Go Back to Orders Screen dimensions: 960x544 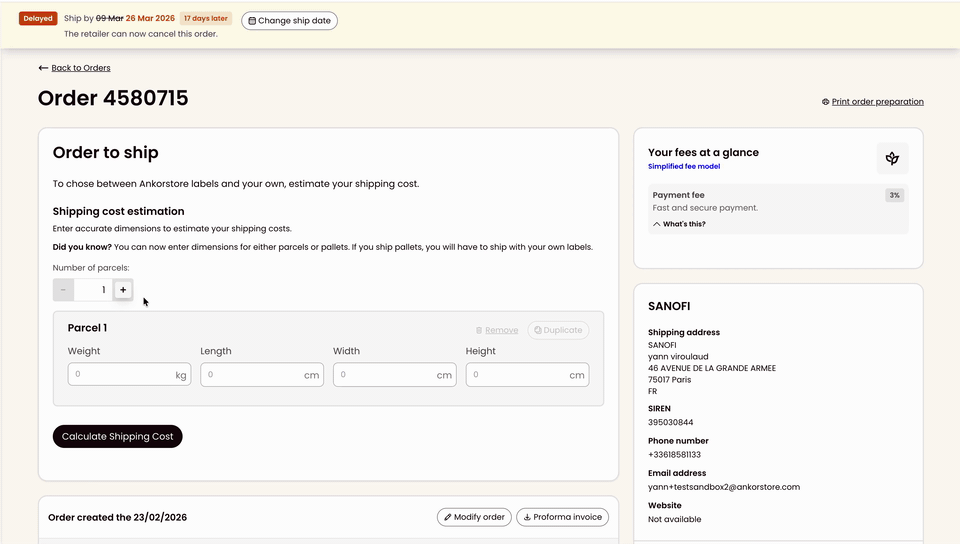81,68
